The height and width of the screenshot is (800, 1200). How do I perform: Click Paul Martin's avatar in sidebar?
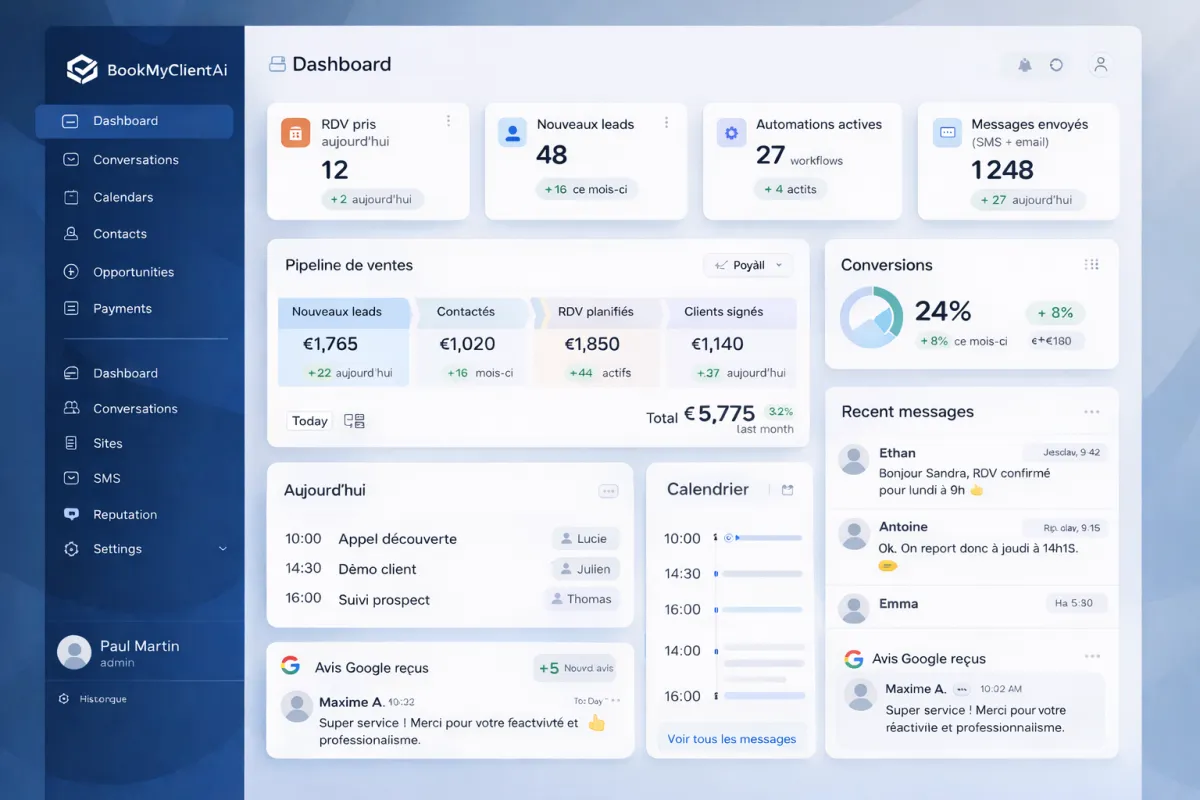pos(74,652)
